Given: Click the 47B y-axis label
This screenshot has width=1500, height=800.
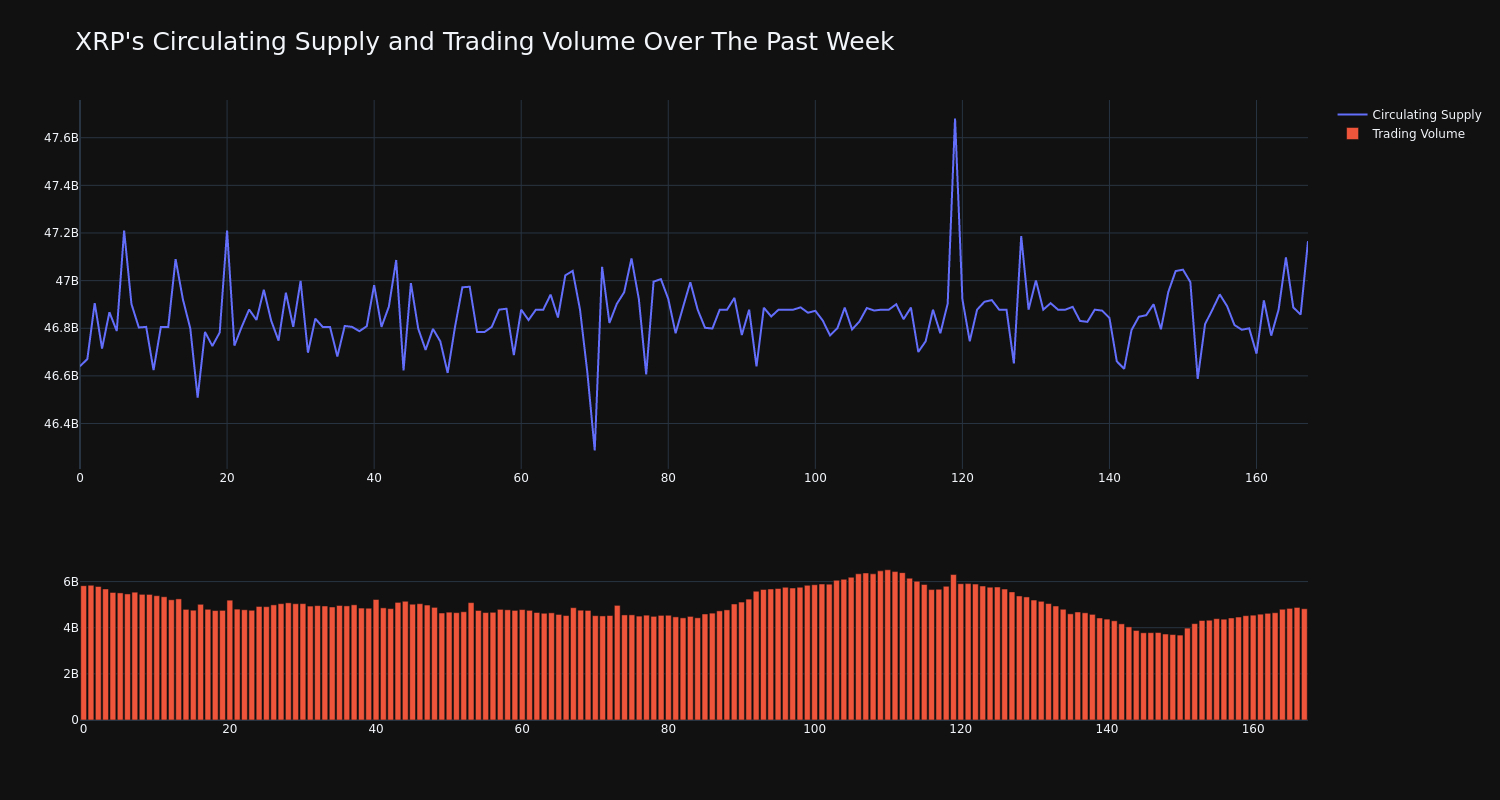Looking at the screenshot, I should pyautogui.click(x=67, y=281).
